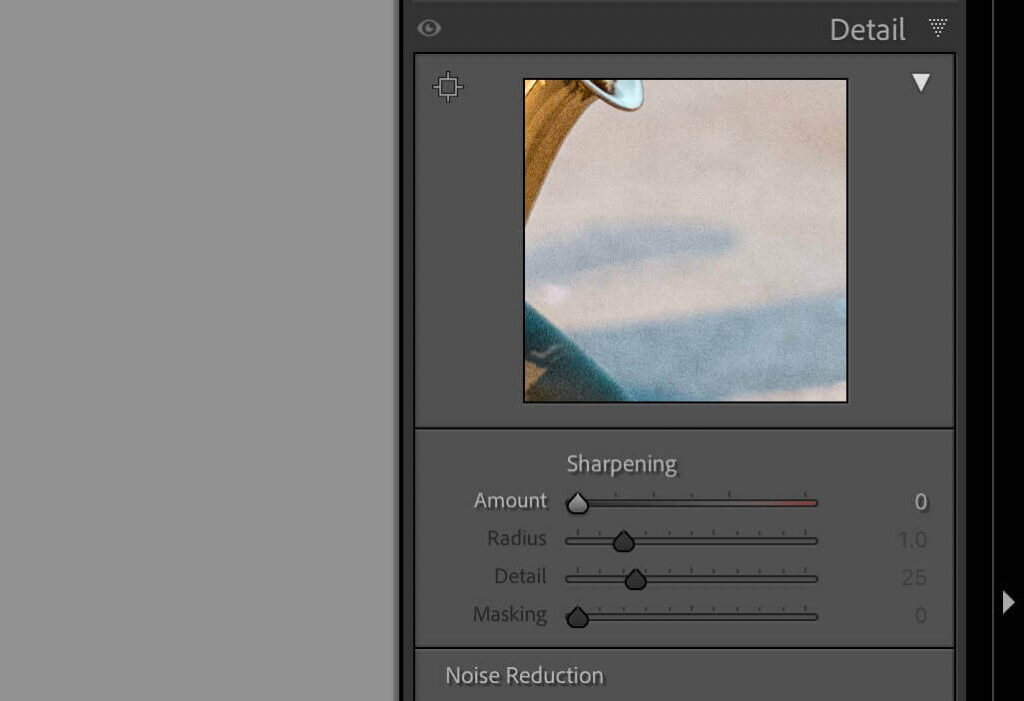
Task: Expand the Noise Reduction section
Action: click(524, 676)
